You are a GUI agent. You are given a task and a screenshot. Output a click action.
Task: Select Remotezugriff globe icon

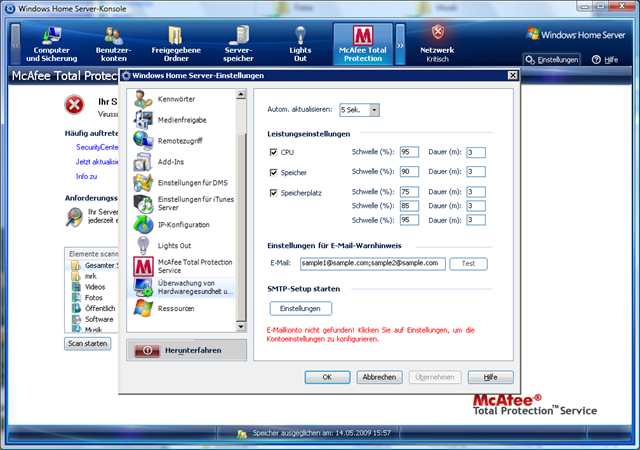pos(143,140)
